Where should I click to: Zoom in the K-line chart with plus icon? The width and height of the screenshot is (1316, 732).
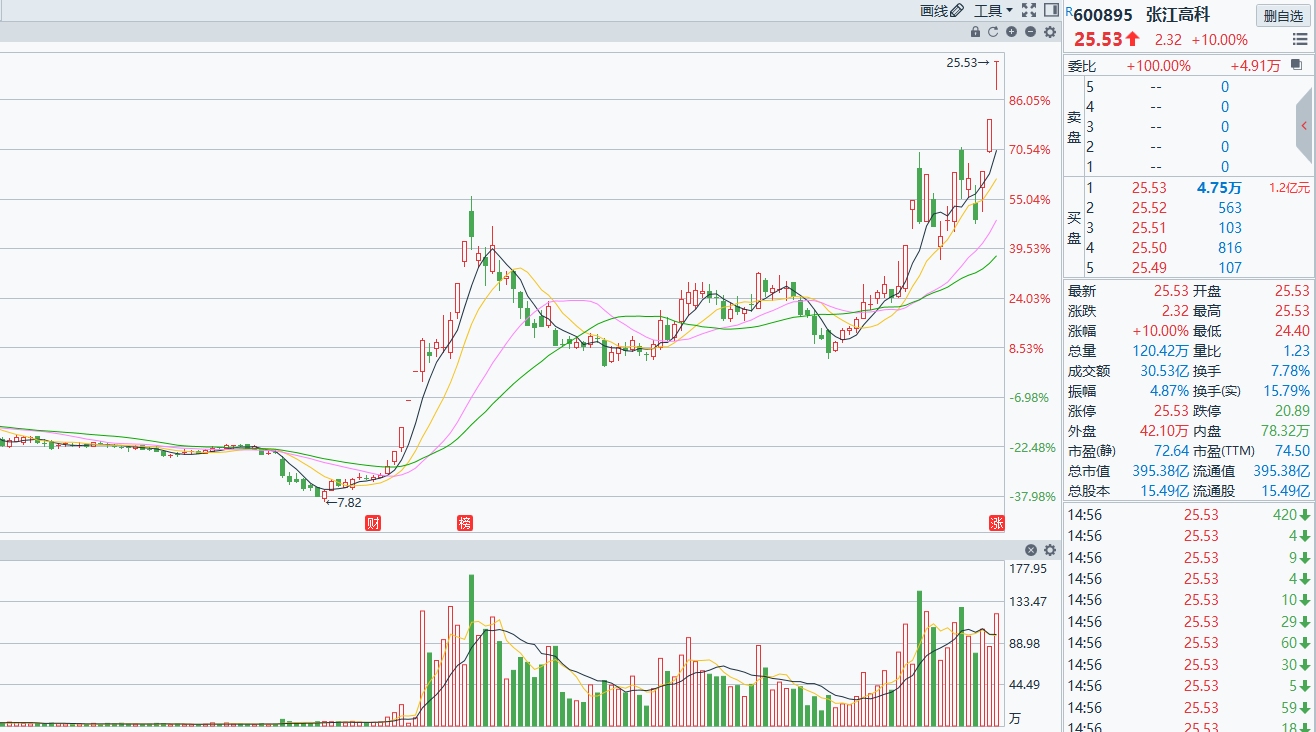[1012, 32]
